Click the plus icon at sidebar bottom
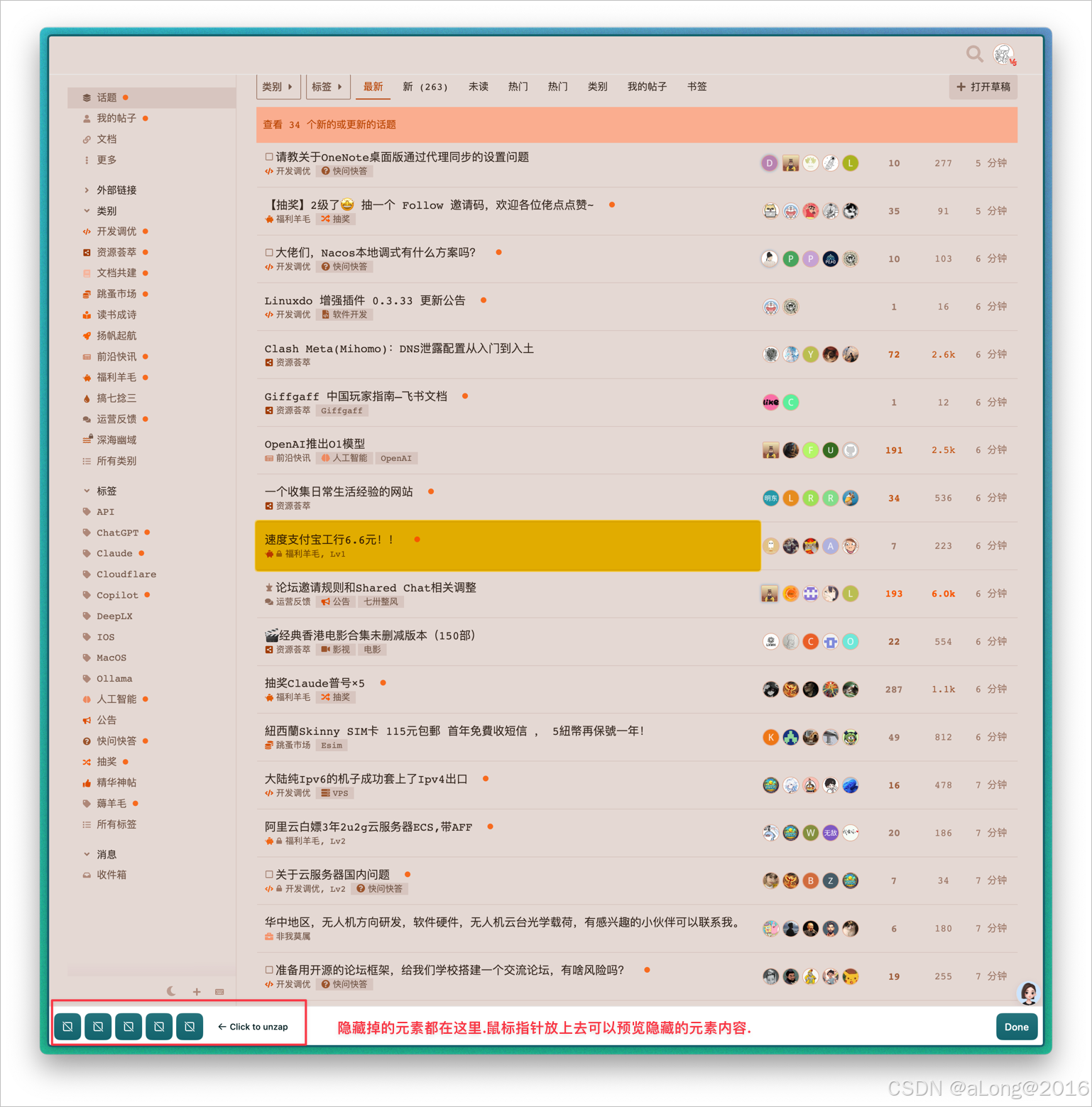The height and width of the screenshot is (1107, 1092). click(197, 991)
